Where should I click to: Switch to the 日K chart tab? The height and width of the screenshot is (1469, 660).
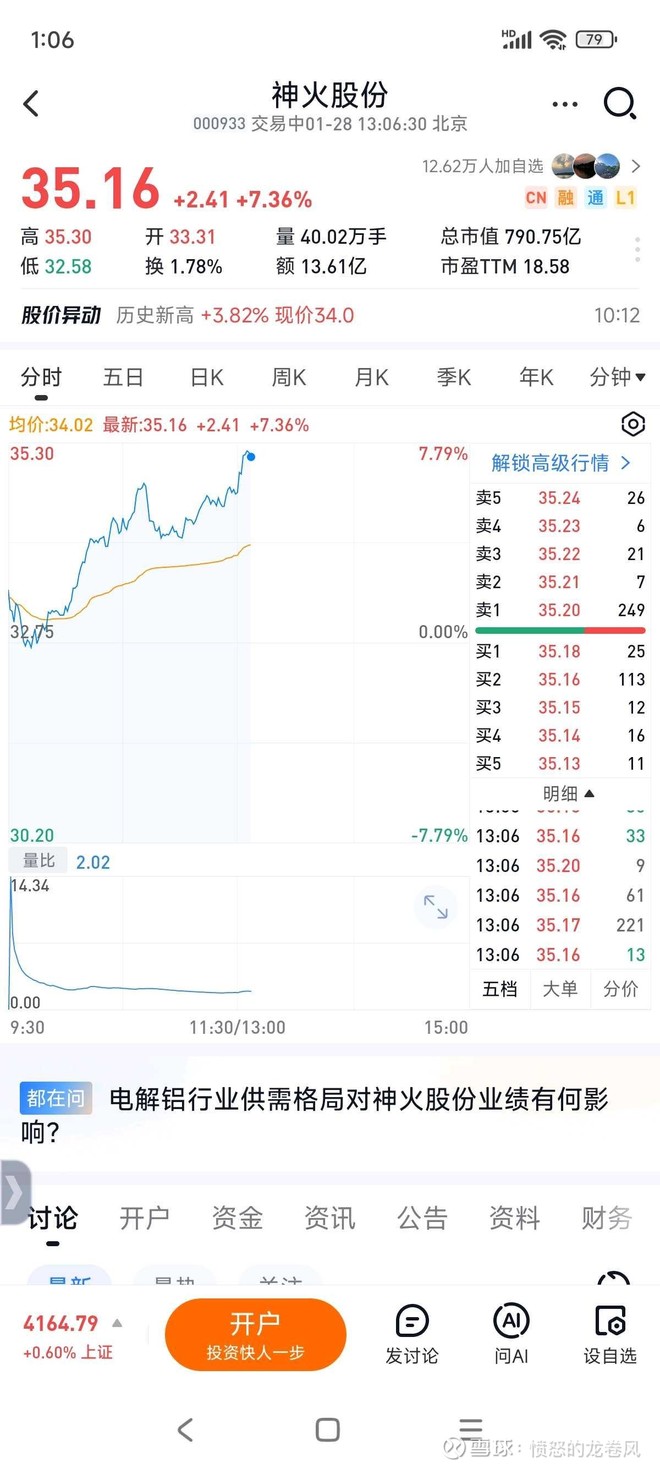tap(205, 377)
